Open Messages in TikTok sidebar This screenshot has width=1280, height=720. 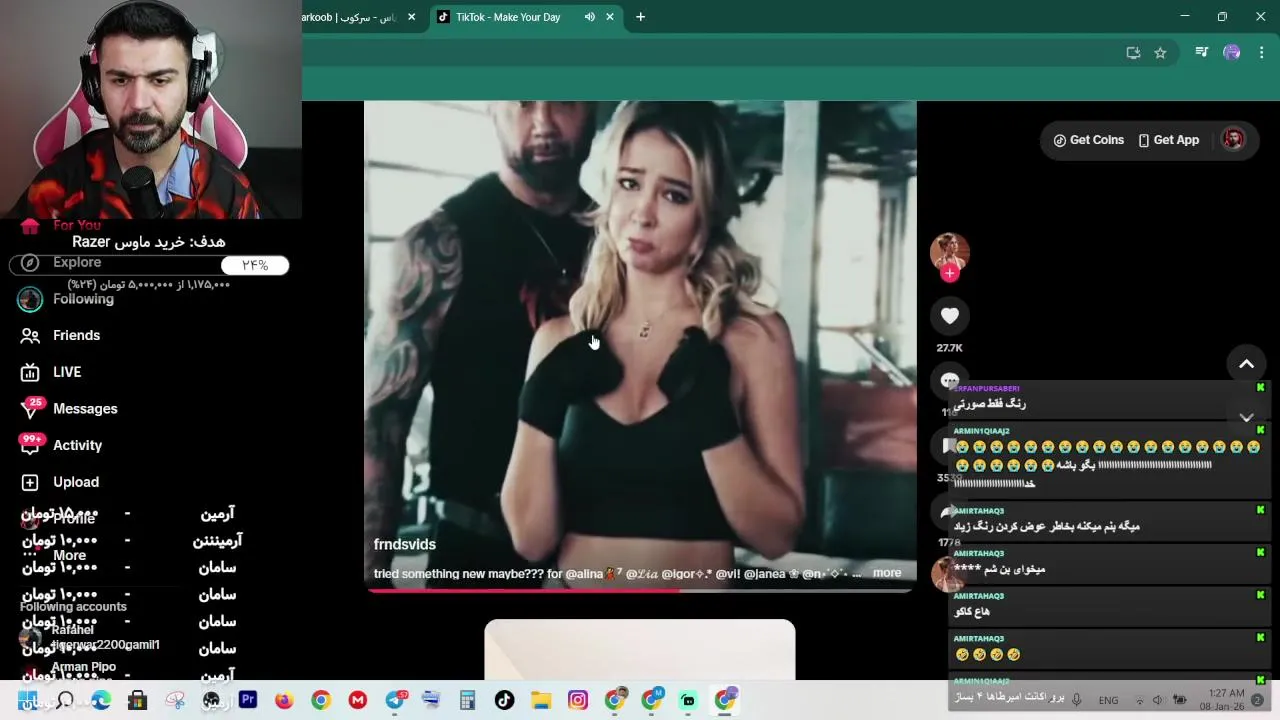(70, 408)
